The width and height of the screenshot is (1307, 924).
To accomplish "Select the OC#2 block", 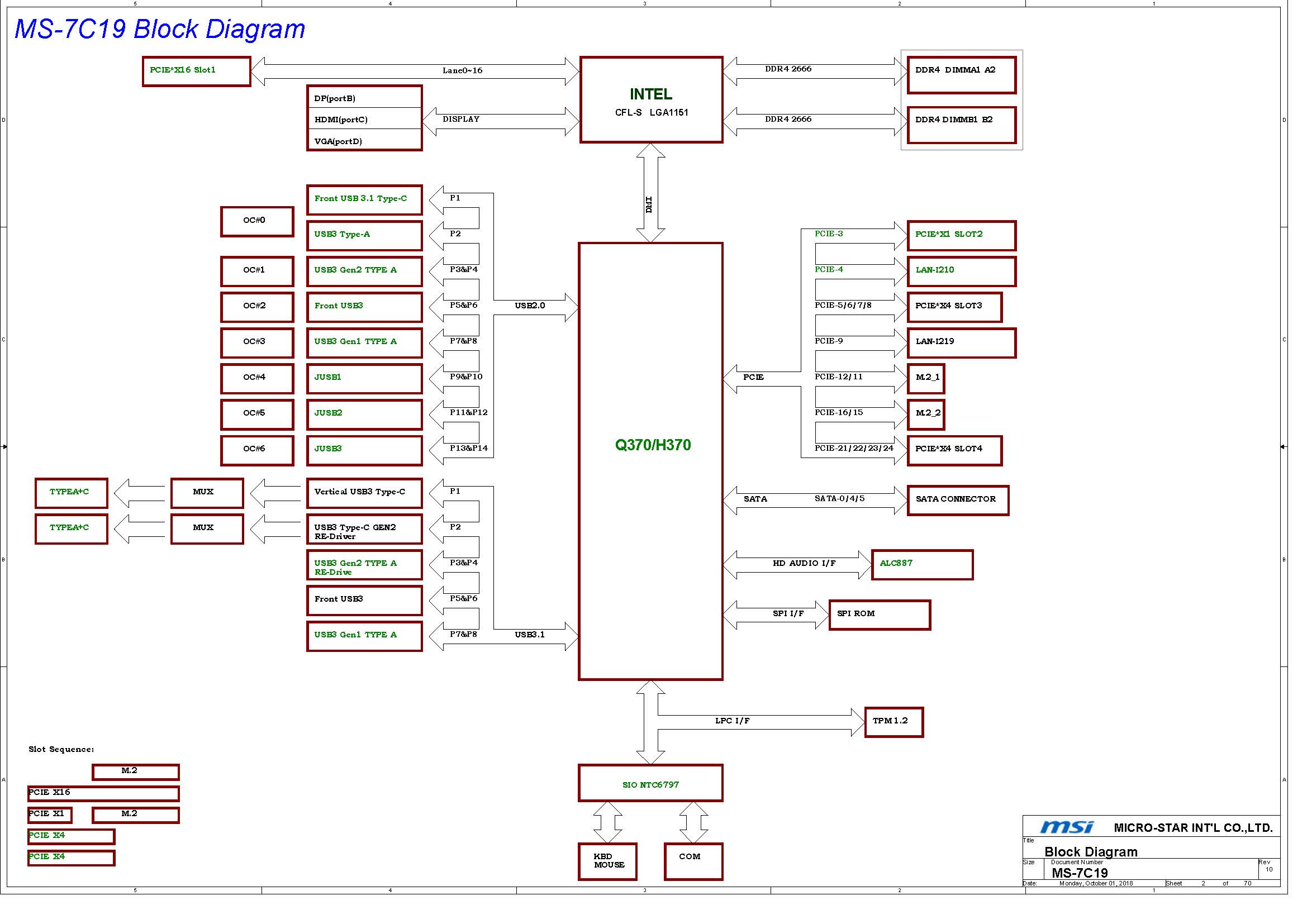I will coord(257,307).
